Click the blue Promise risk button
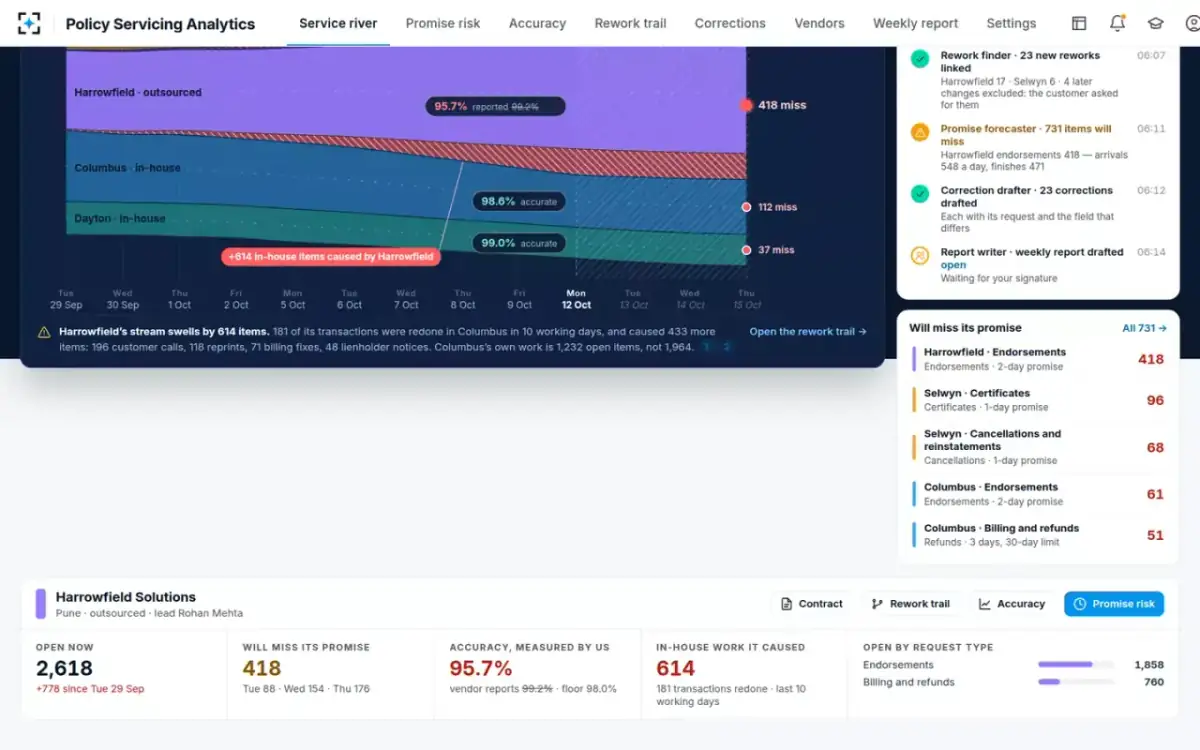Screen dimensions: 1200x750 click(1114, 604)
